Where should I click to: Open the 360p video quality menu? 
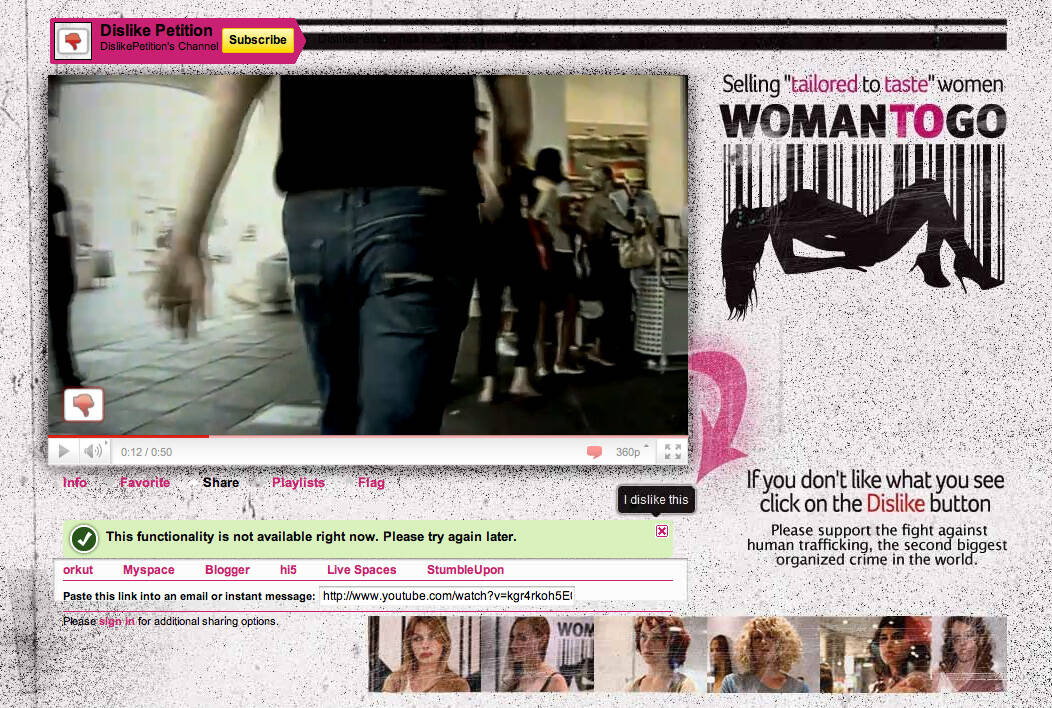[x=629, y=452]
